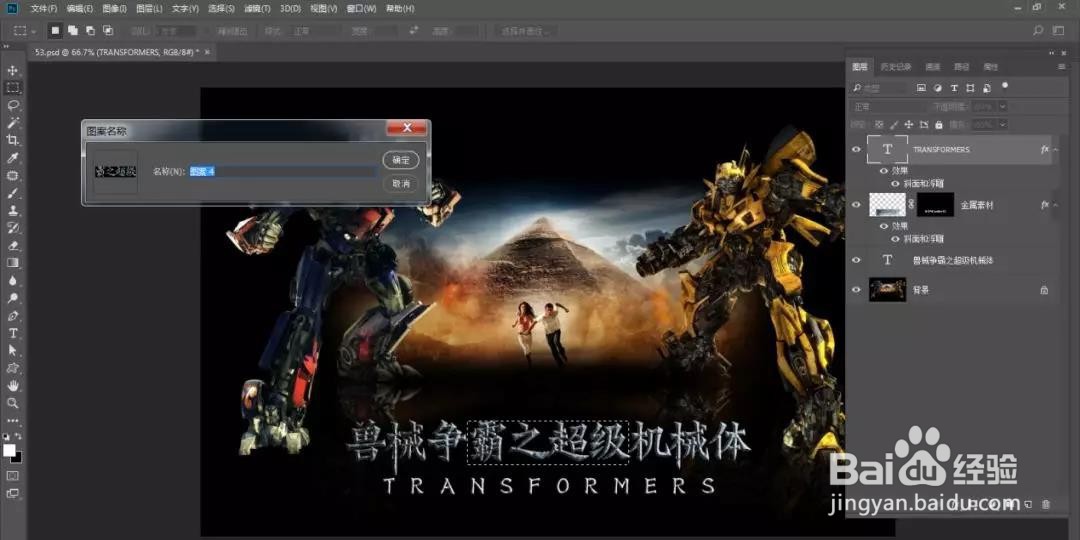Hide effects of the TRANSFORMERS layer

(x=884, y=170)
